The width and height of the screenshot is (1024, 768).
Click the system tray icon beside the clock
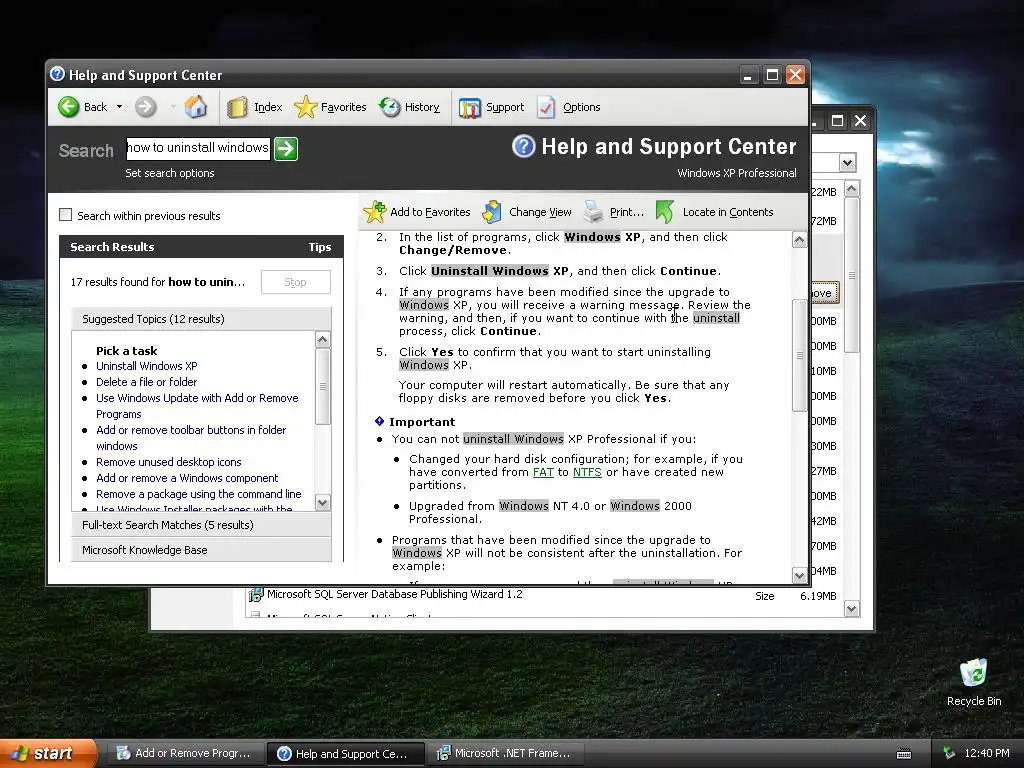tap(950, 753)
